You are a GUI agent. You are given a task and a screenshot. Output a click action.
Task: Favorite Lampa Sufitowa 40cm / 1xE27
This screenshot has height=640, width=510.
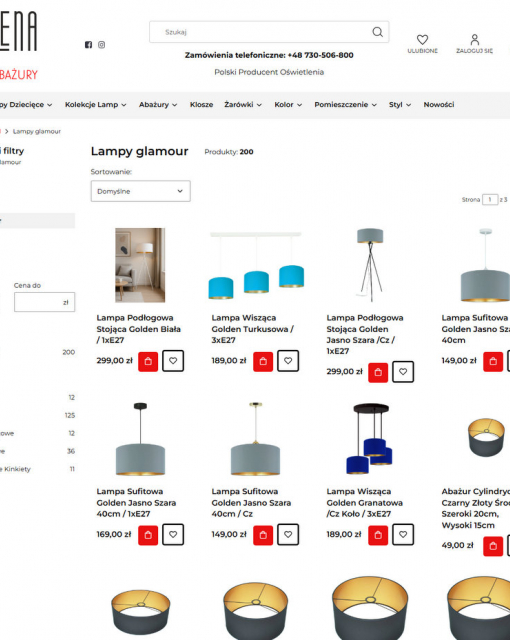[x=173, y=535]
